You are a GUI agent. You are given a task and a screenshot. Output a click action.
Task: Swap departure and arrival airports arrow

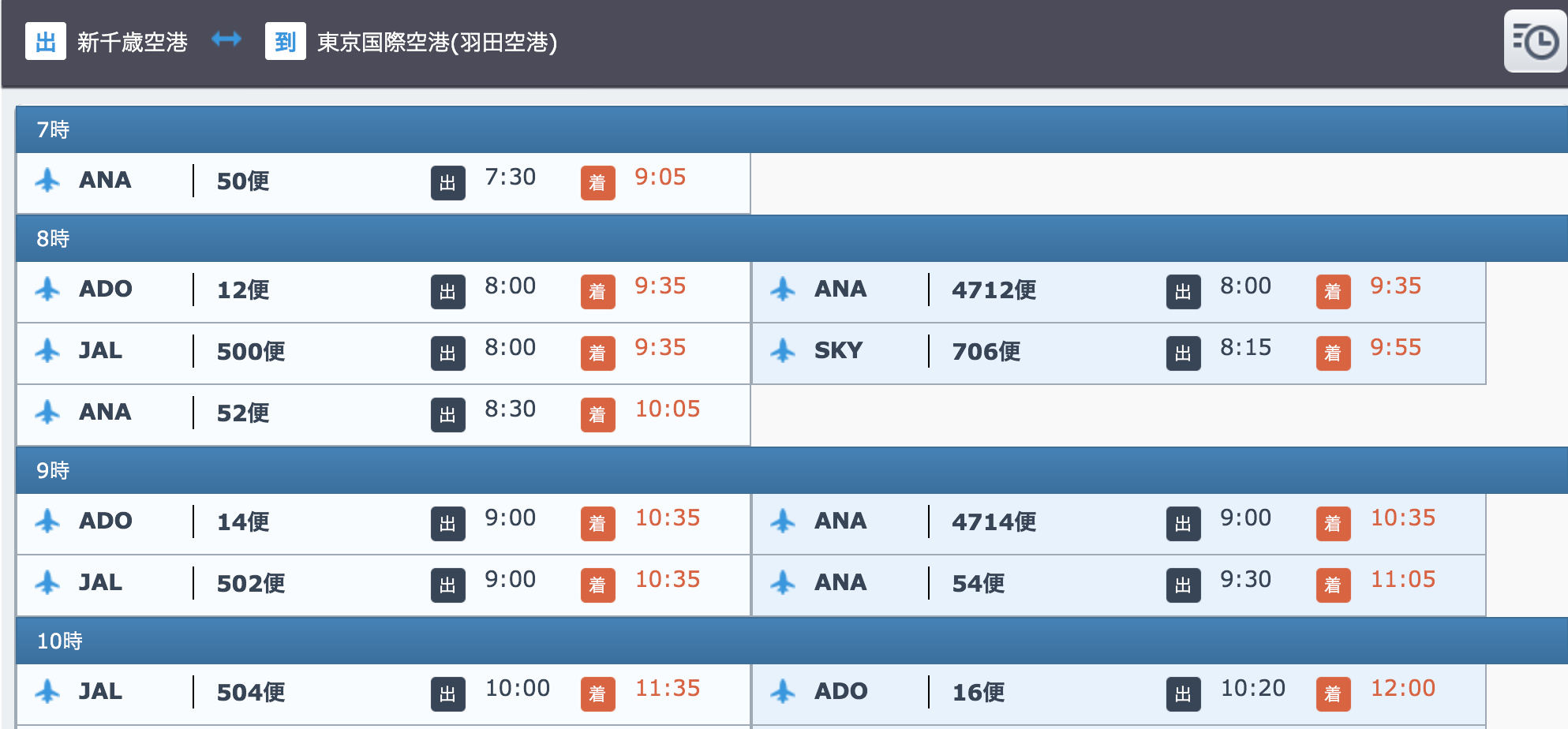click(226, 39)
